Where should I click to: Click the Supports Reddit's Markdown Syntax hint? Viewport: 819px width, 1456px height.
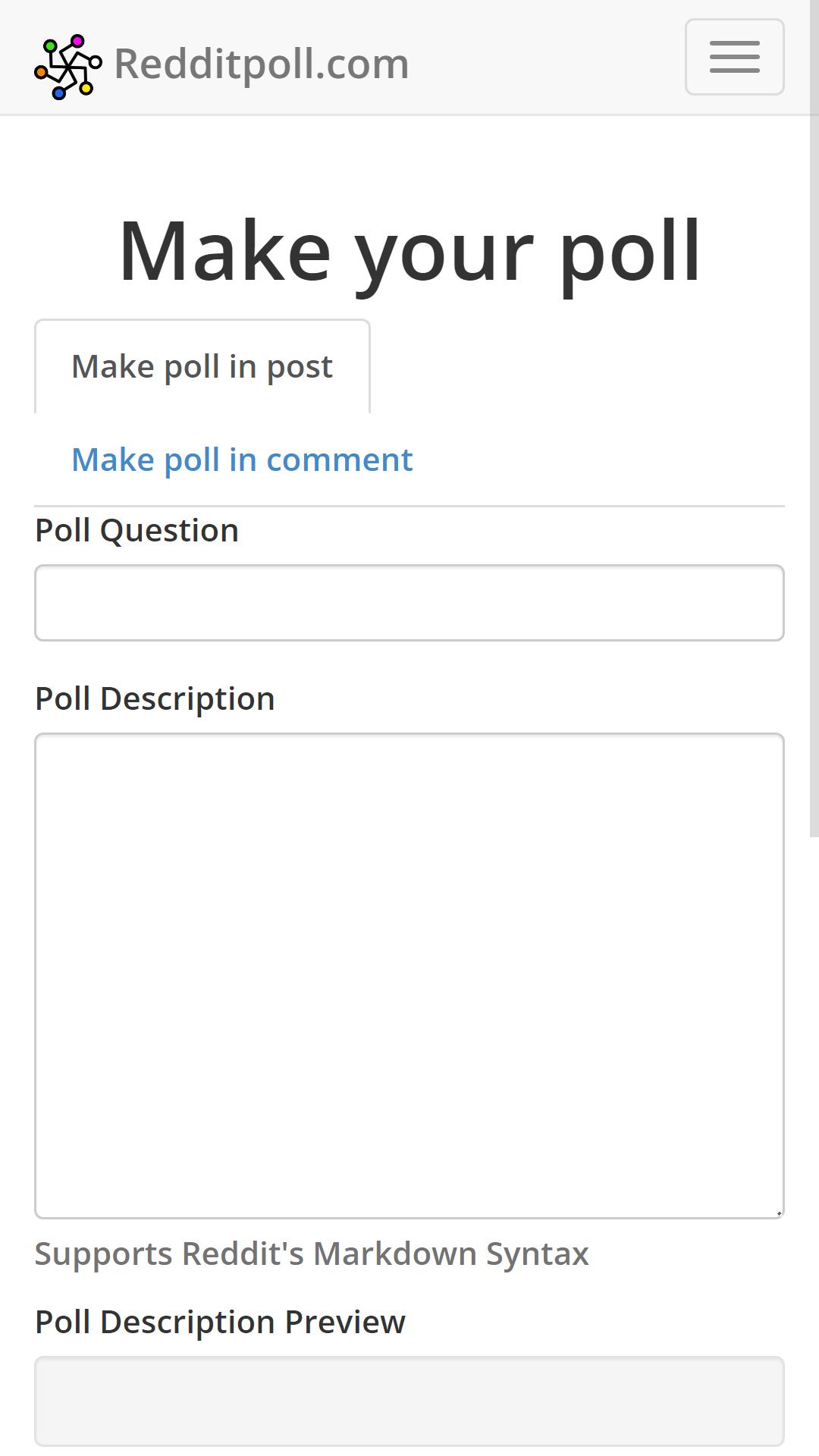(x=312, y=1254)
